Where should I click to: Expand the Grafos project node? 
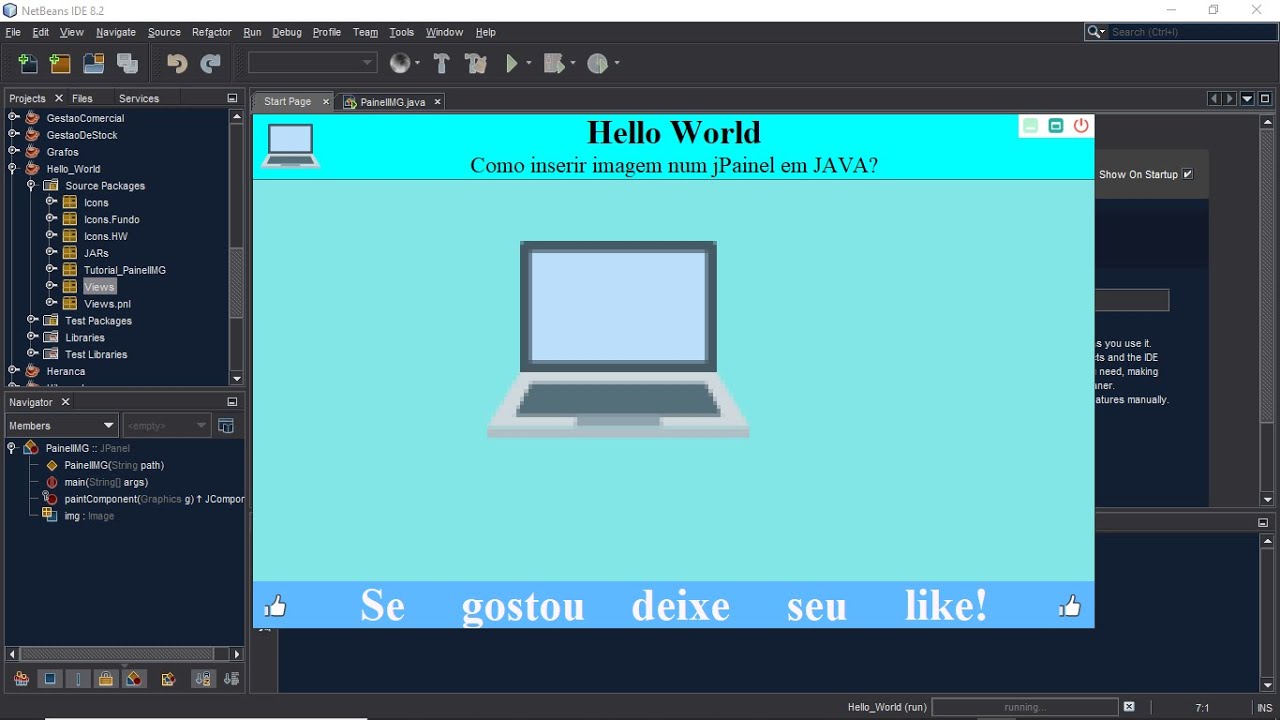14,152
